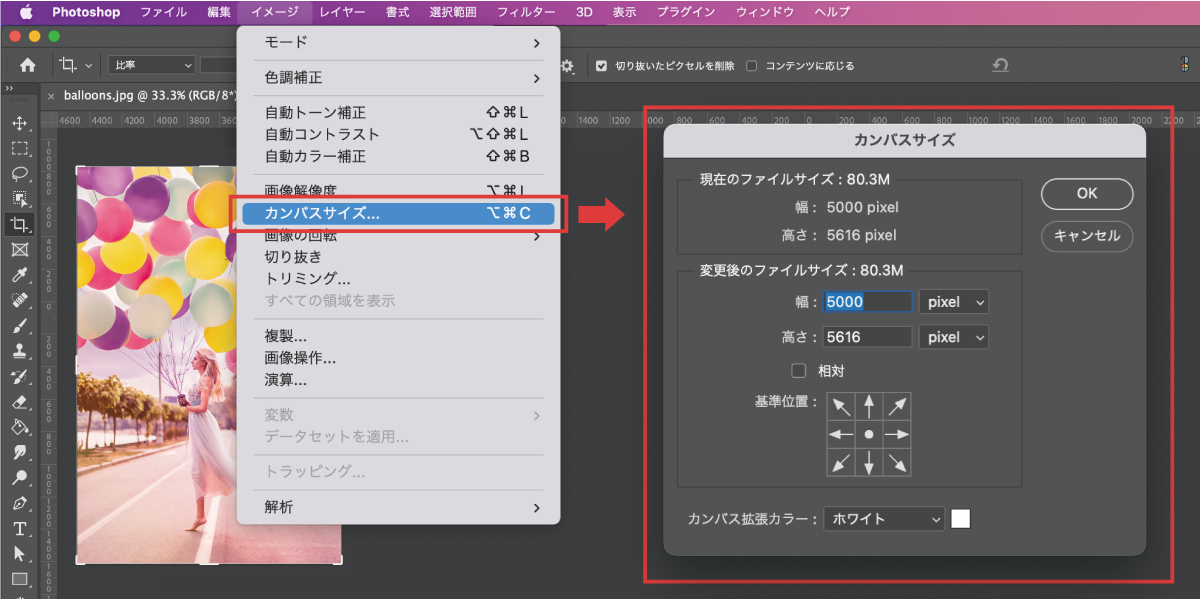Select the Lasso tool
Image resolution: width=1200 pixels, height=599 pixels.
(x=19, y=173)
